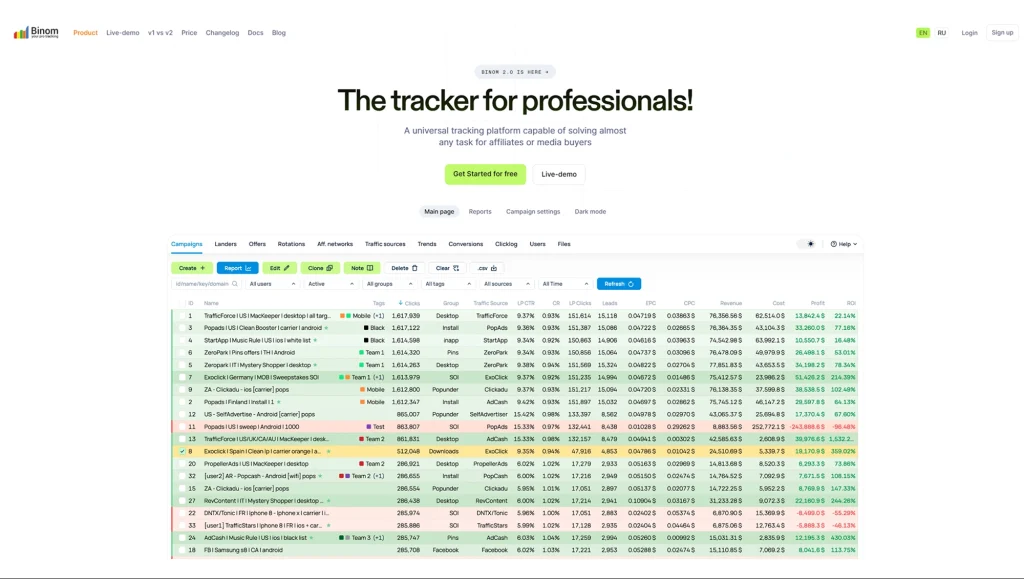This screenshot has height=579, width=1024.
Task: Select the Dark mode preview tab
Action: point(590,211)
